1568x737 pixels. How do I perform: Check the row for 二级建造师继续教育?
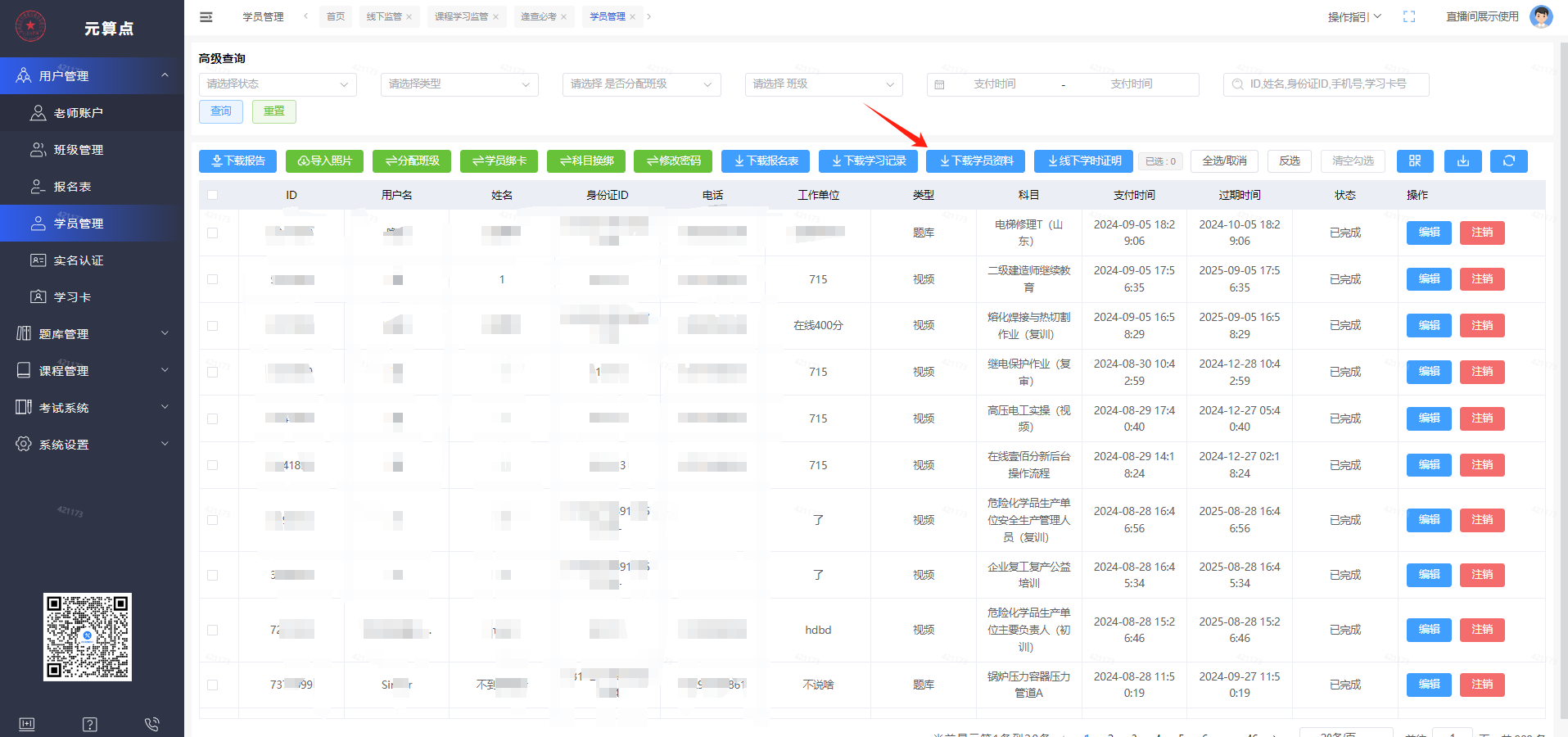tap(213, 279)
